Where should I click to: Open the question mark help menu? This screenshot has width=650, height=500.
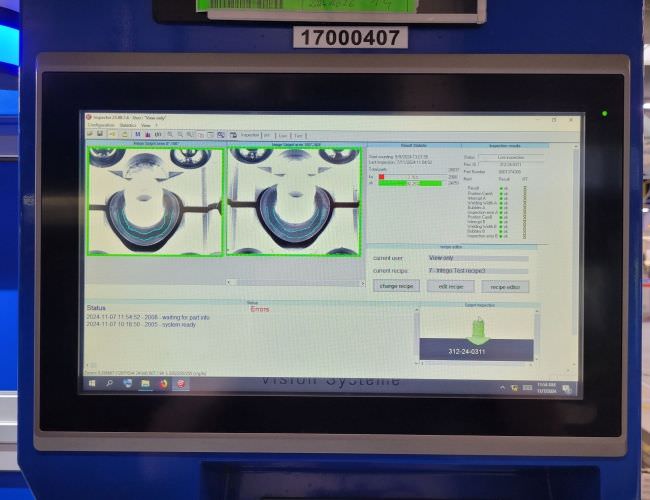coord(156,125)
